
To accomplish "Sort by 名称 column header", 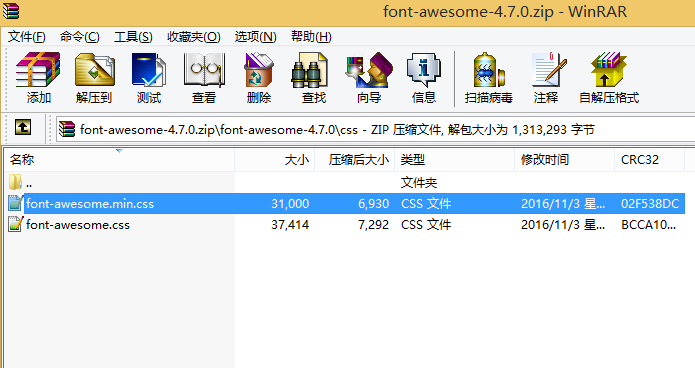I will [119, 160].
